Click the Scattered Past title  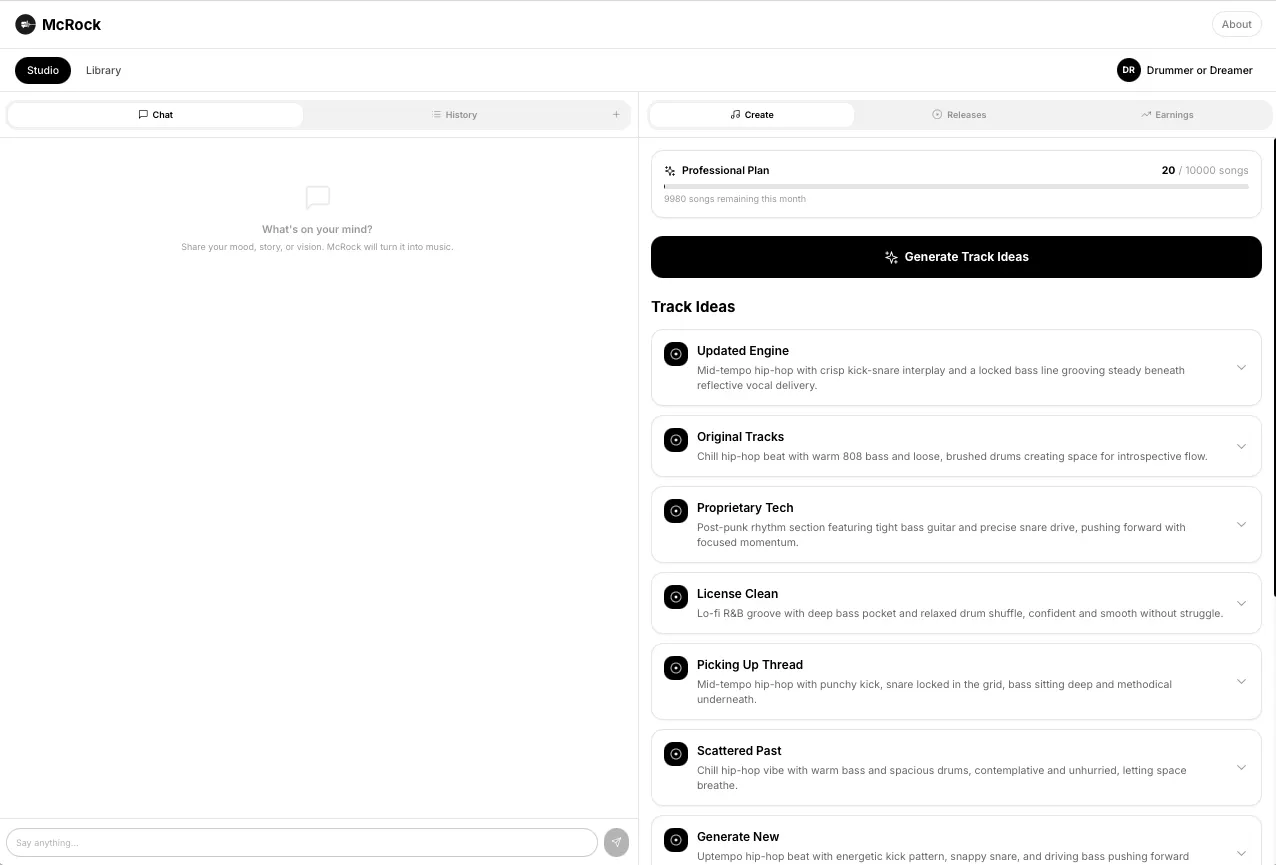(x=739, y=751)
